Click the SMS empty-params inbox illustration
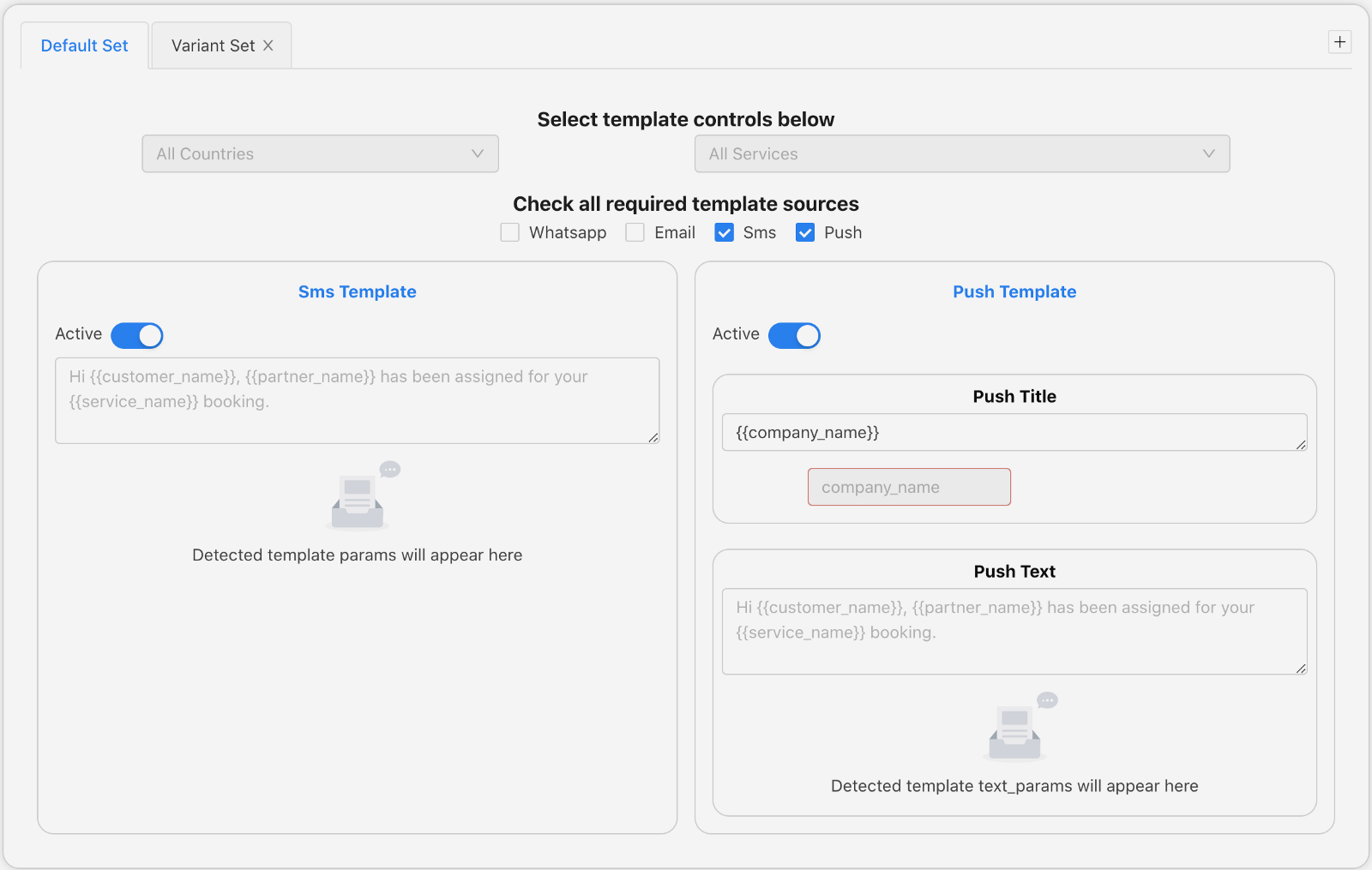Image resolution: width=1372 pixels, height=870 pixels. point(358,498)
